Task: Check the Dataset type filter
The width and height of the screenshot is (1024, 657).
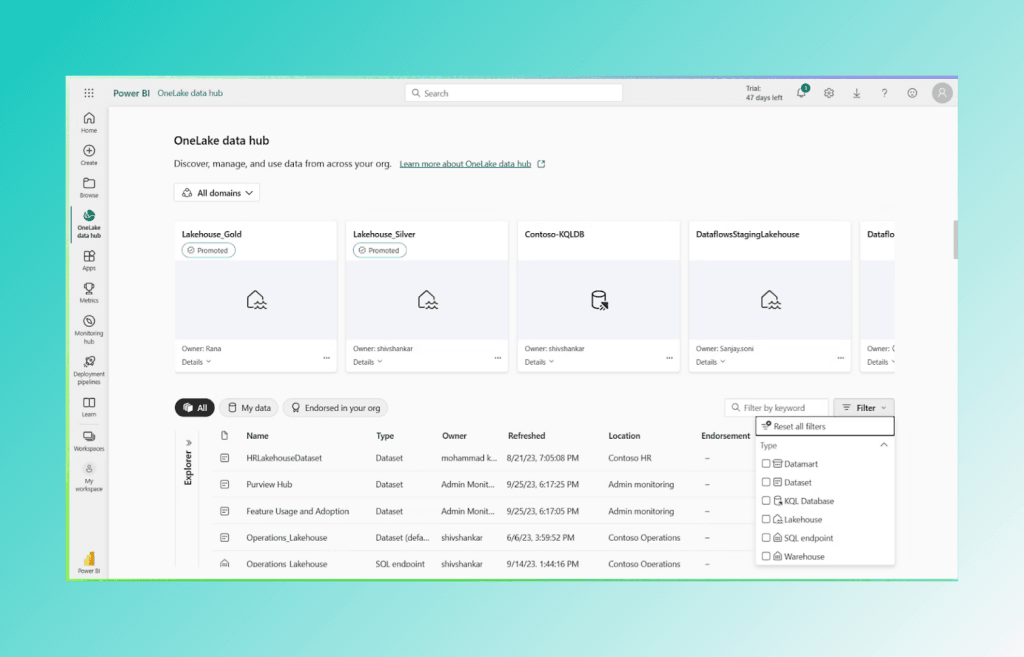Action: coord(766,482)
